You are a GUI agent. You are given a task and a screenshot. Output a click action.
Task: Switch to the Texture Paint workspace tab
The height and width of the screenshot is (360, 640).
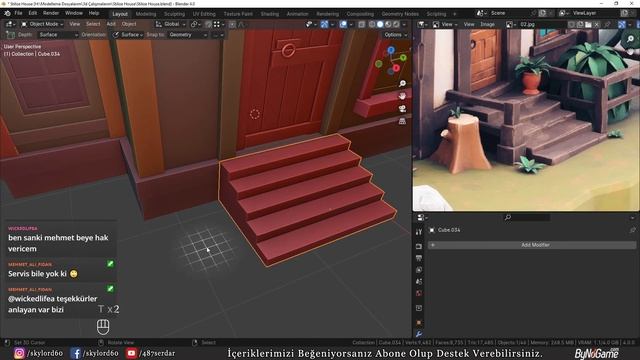(238, 14)
